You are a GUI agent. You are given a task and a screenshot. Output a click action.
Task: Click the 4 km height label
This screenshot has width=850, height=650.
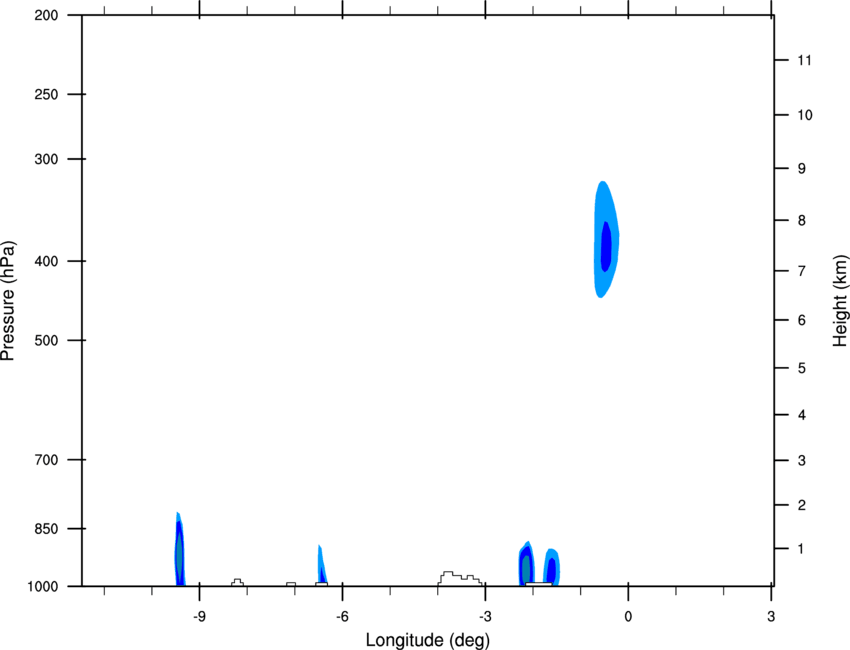point(802,415)
